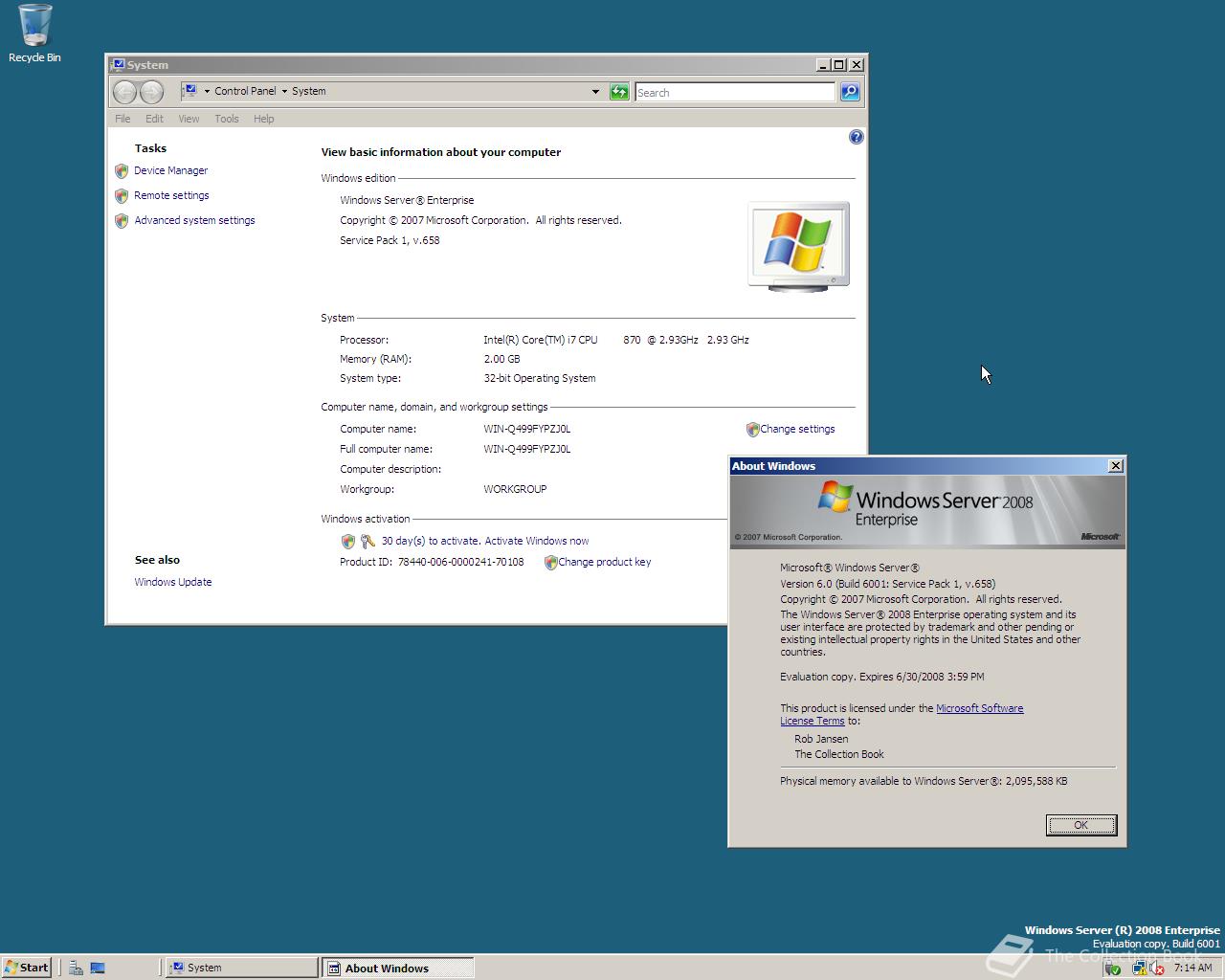Click the System window title icon
This screenshot has height=980, width=1225.
[x=118, y=65]
